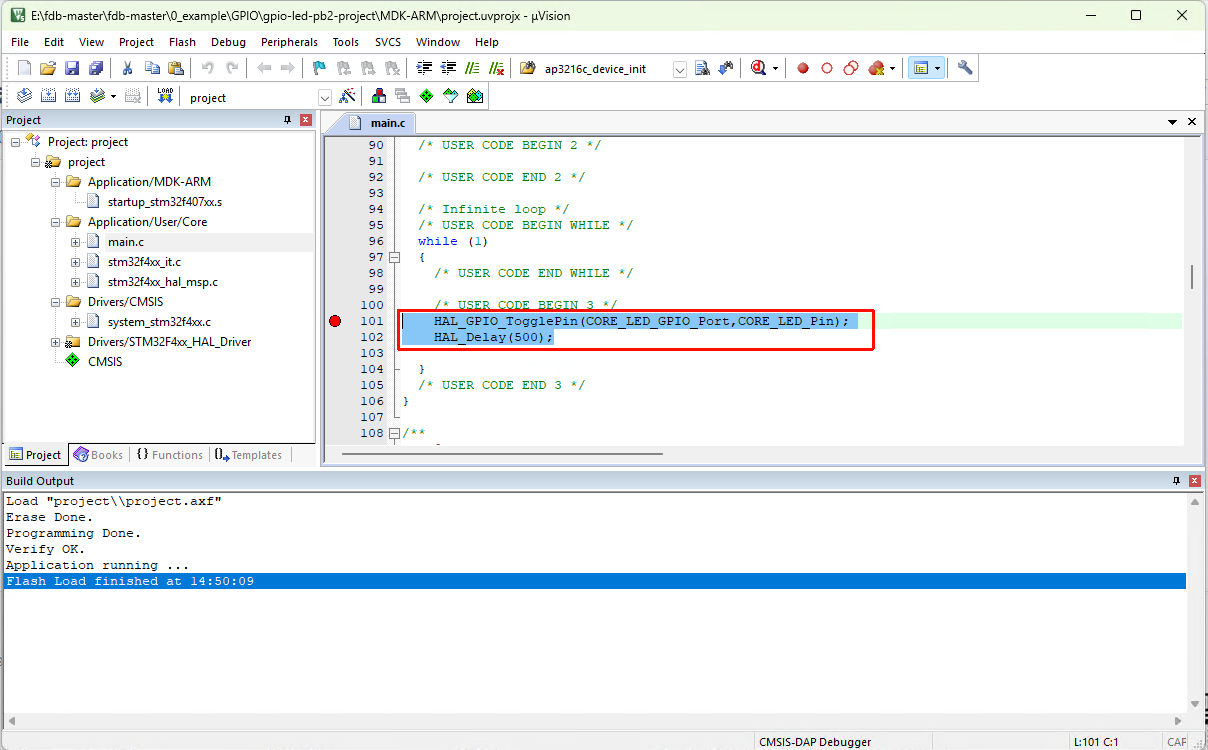This screenshot has height=750, width=1208.
Task: Toggle the breakpoint marker on line 101
Action: tap(335, 321)
